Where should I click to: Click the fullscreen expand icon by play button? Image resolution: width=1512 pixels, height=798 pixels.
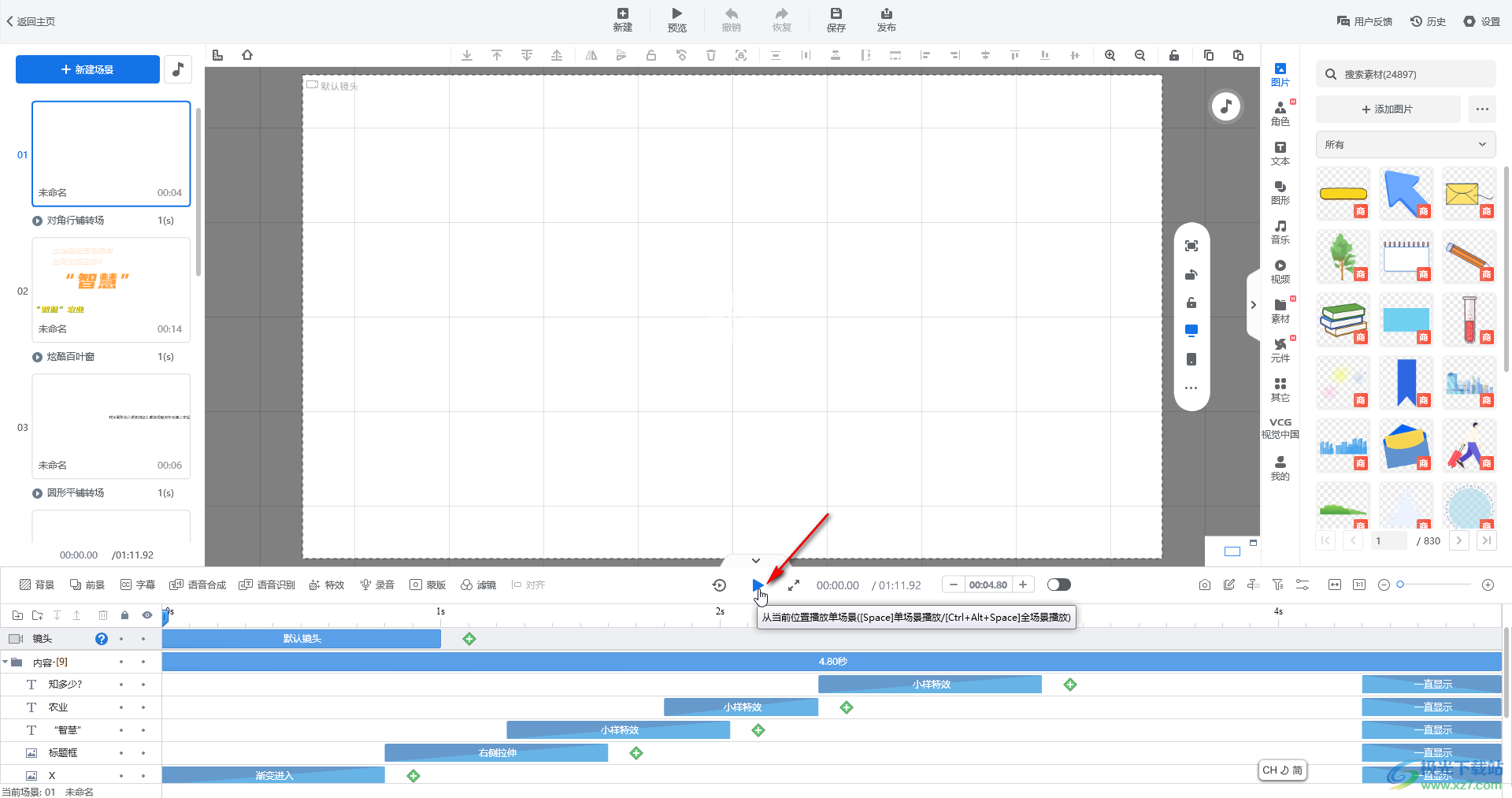coord(794,585)
